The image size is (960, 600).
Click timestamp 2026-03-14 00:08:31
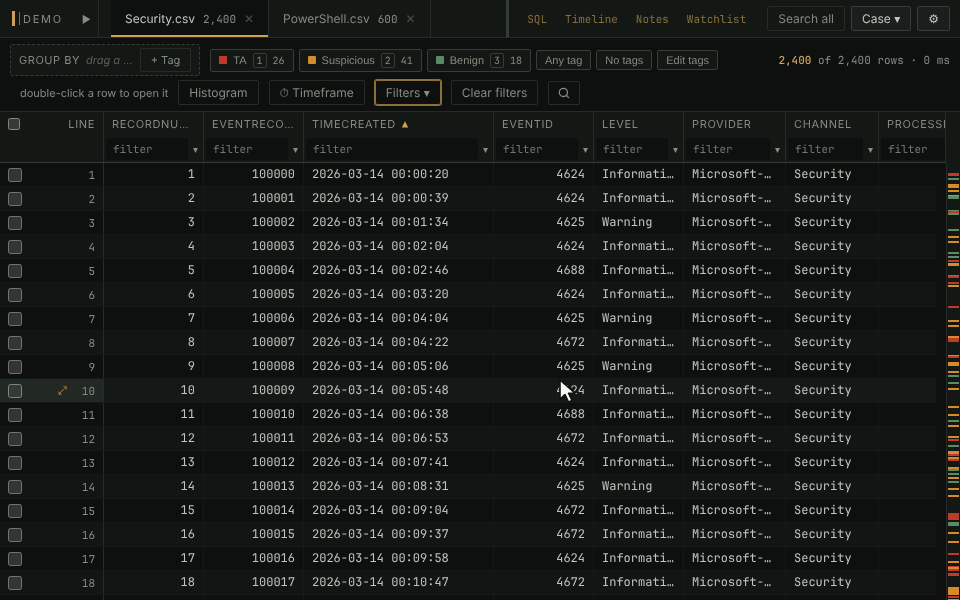(x=380, y=486)
